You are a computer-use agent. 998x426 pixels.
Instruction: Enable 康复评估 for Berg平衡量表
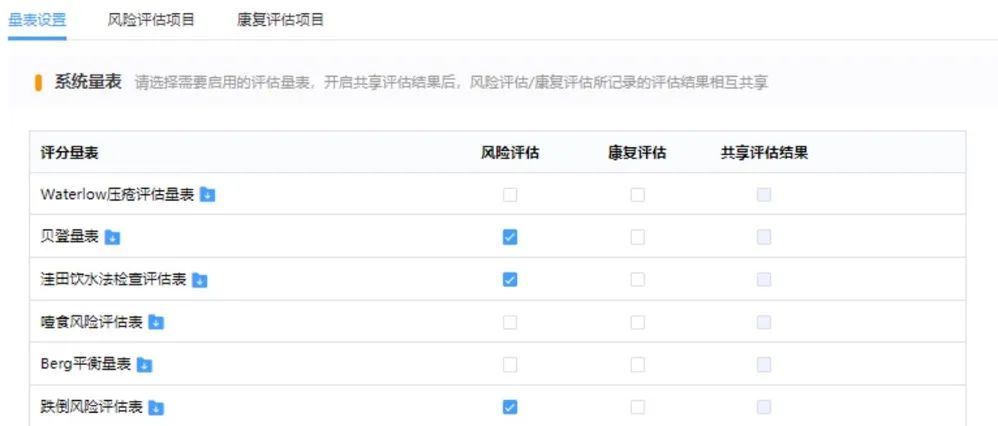[637, 365]
